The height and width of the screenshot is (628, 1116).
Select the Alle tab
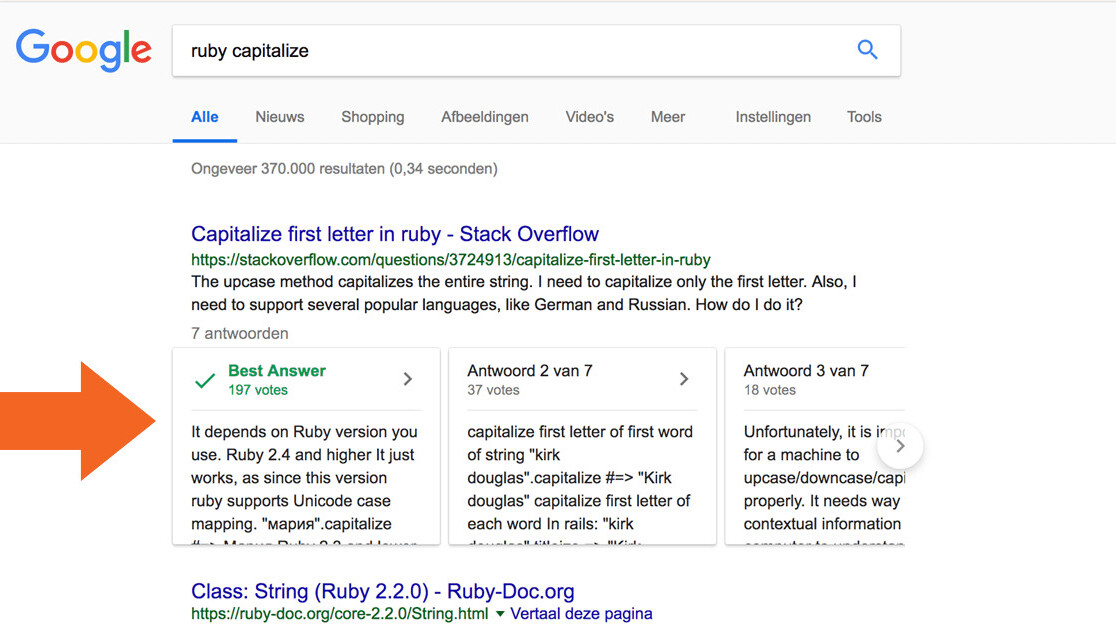click(x=205, y=117)
